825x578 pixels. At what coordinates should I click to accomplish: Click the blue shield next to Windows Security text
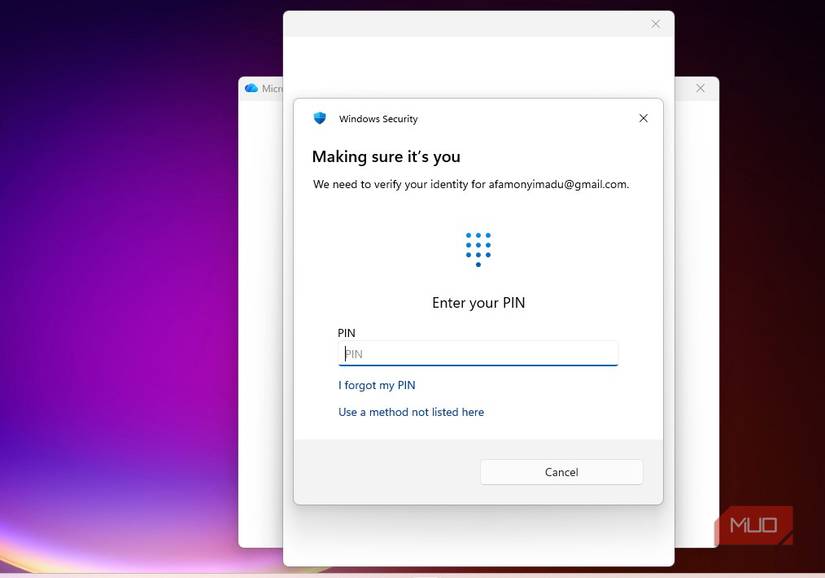319,118
